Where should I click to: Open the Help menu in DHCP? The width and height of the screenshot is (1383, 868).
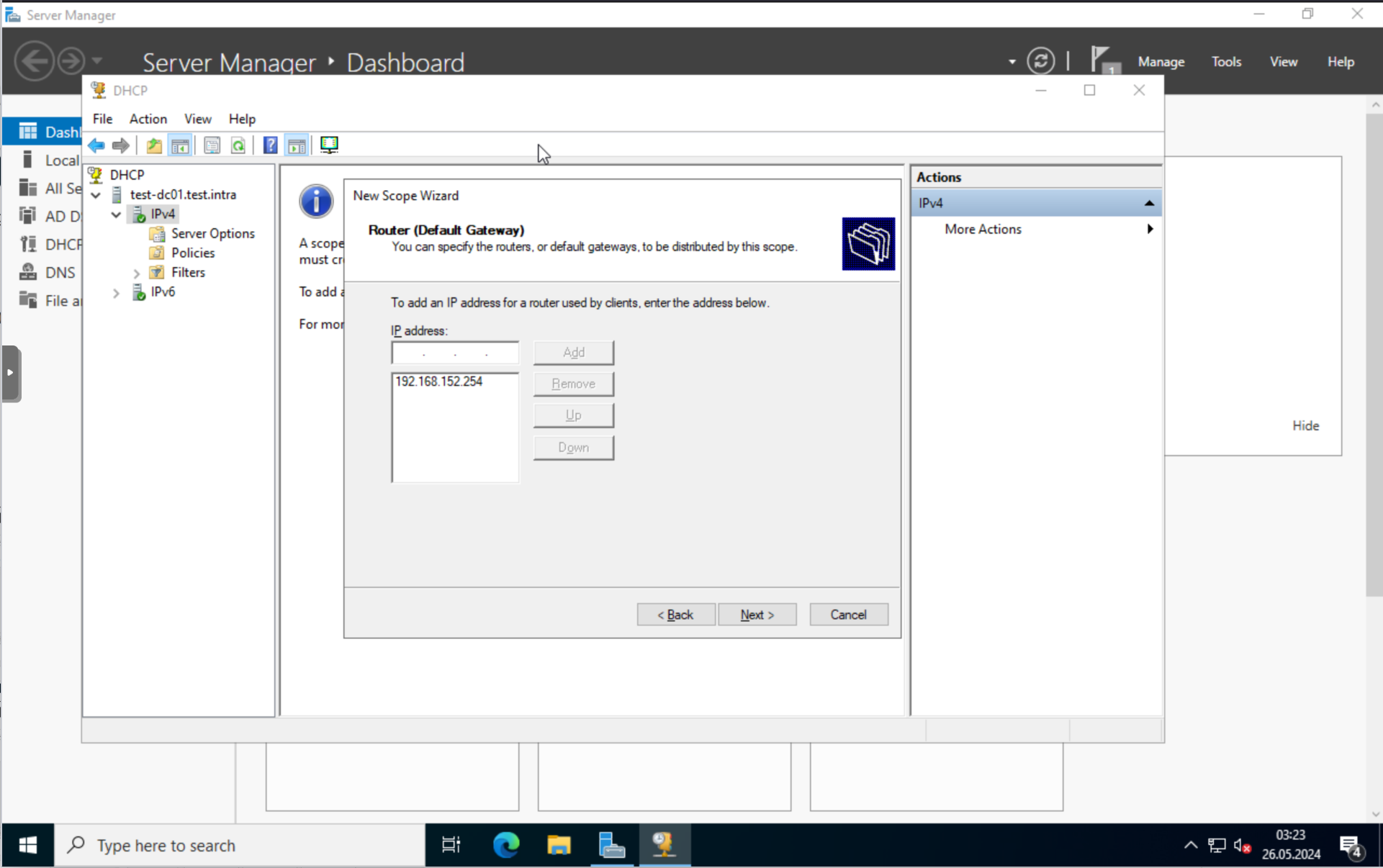coord(242,119)
